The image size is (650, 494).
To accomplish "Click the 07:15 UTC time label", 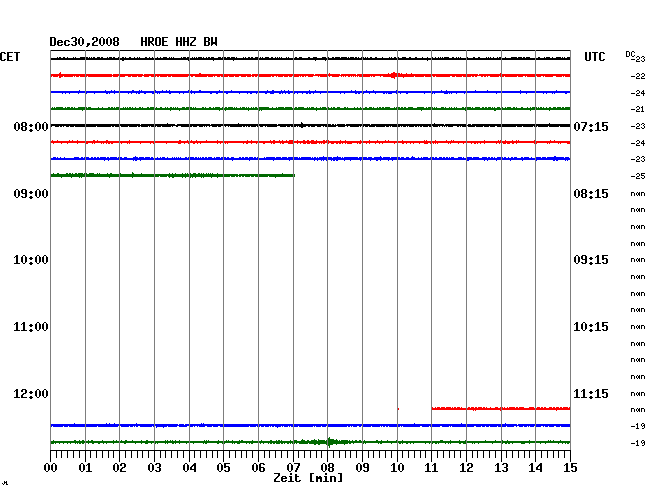I will click(x=591, y=126).
